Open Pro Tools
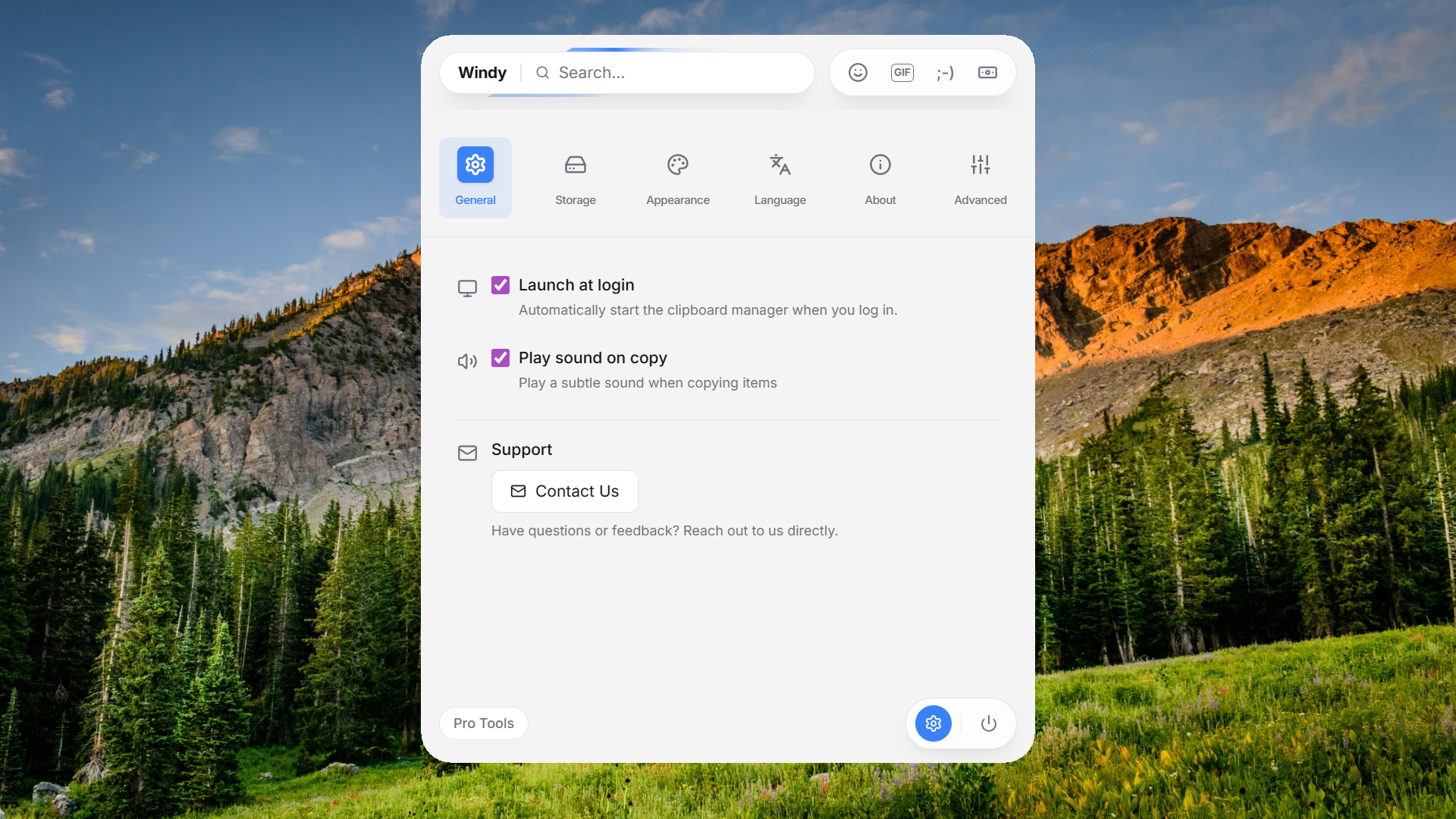Image resolution: width=1456 pixels, height=819 pixels. (x=483, y=723)
